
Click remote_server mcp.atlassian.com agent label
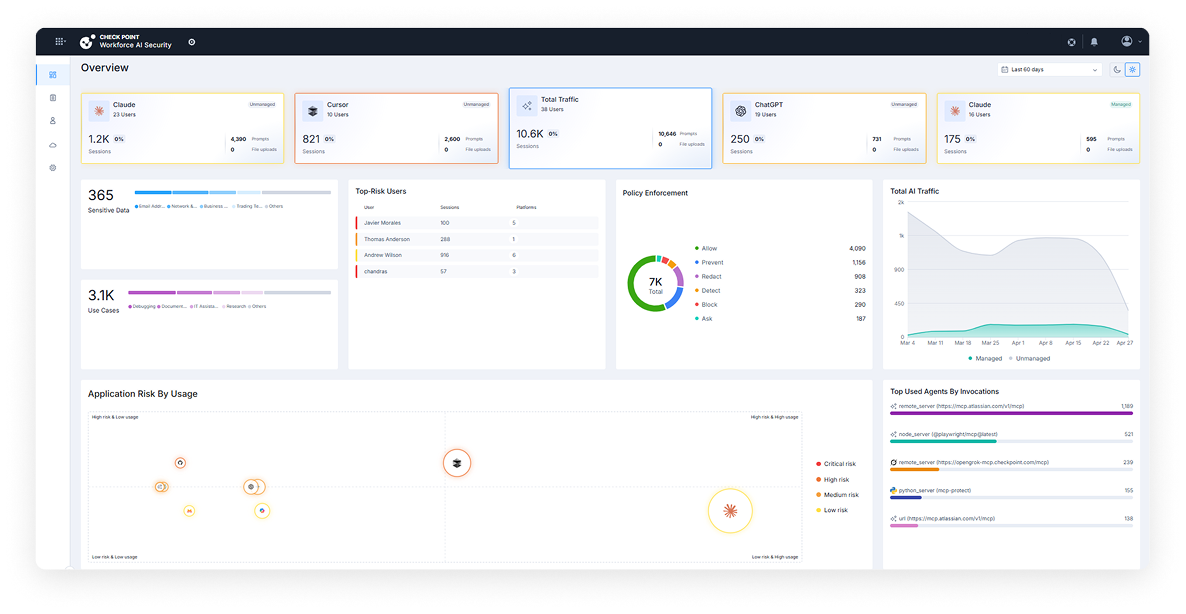click(961, 406)
